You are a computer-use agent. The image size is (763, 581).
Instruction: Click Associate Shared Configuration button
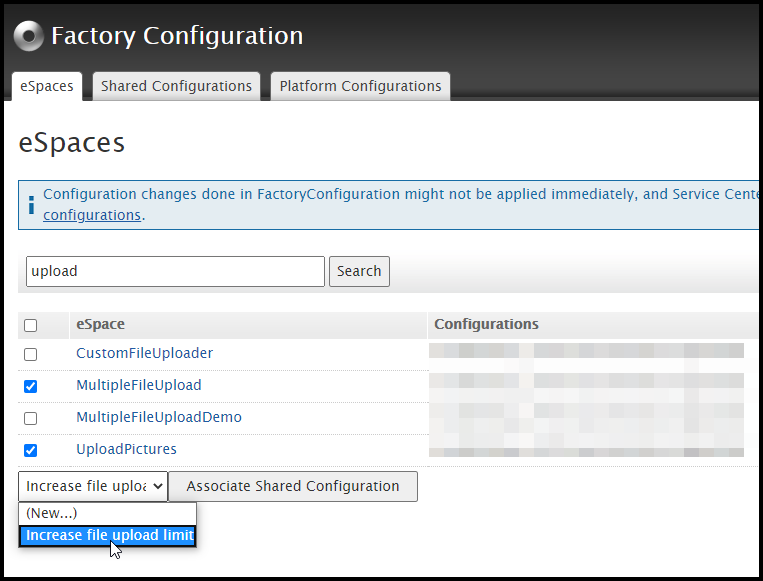point(293,487)
